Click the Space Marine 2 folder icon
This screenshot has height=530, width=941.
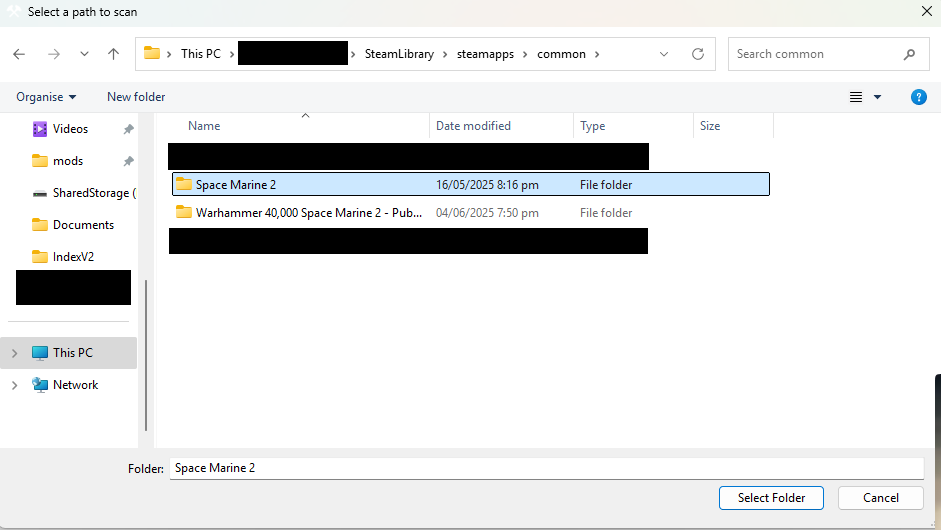(x=184, y=184)
